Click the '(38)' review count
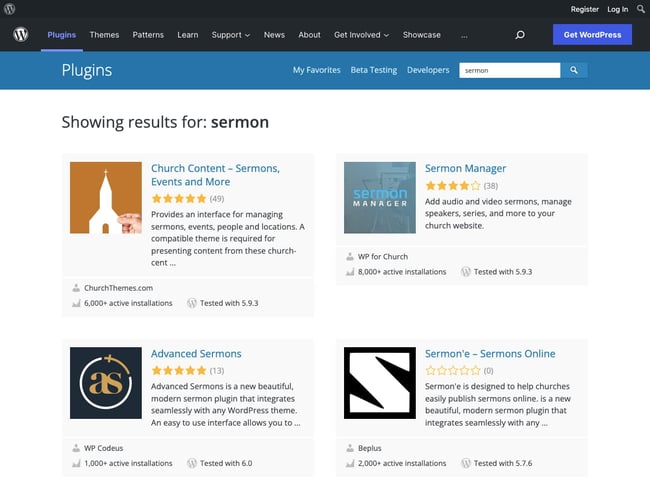Screen dimensions: 650x490 (x=491, y=186)
